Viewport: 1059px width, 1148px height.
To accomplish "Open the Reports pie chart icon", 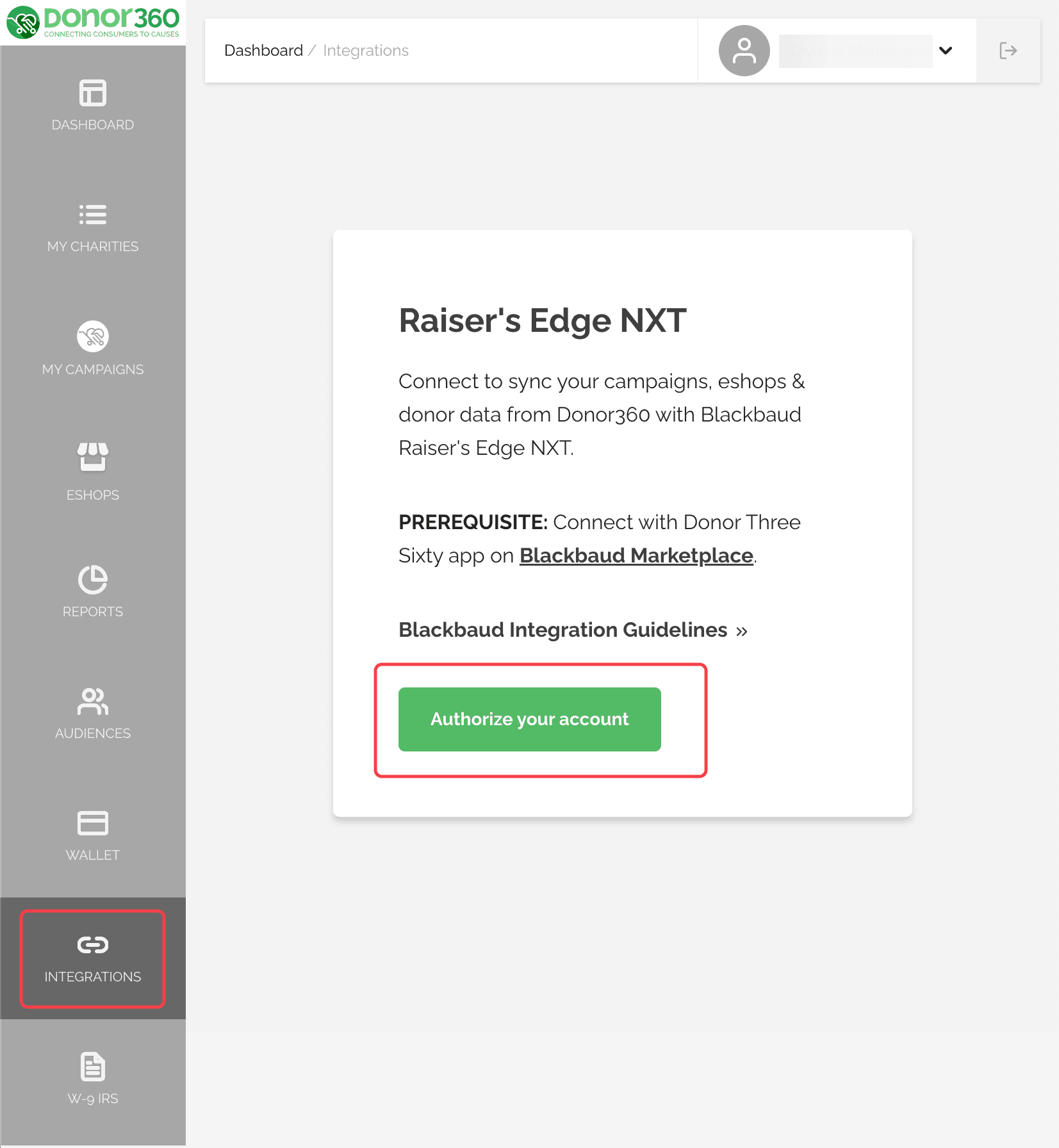I will coord(93,579).
